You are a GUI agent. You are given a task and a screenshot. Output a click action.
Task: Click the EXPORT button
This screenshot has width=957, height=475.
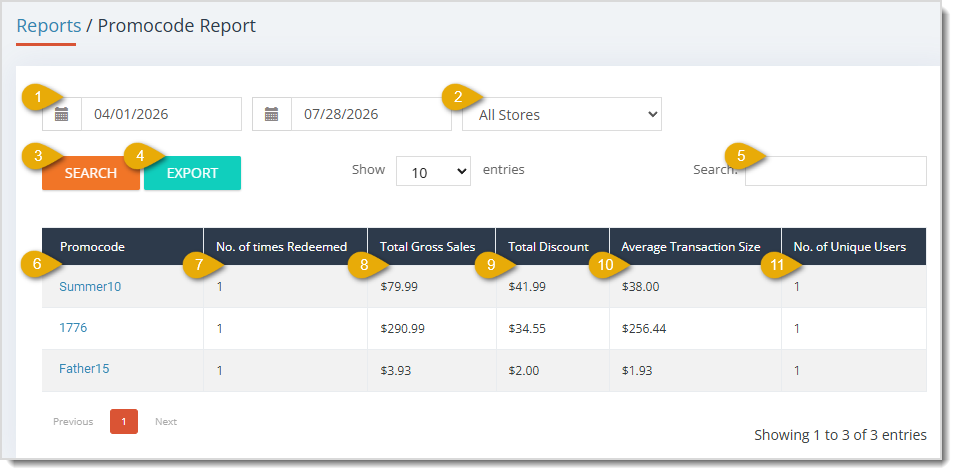[x=192, y=173]
